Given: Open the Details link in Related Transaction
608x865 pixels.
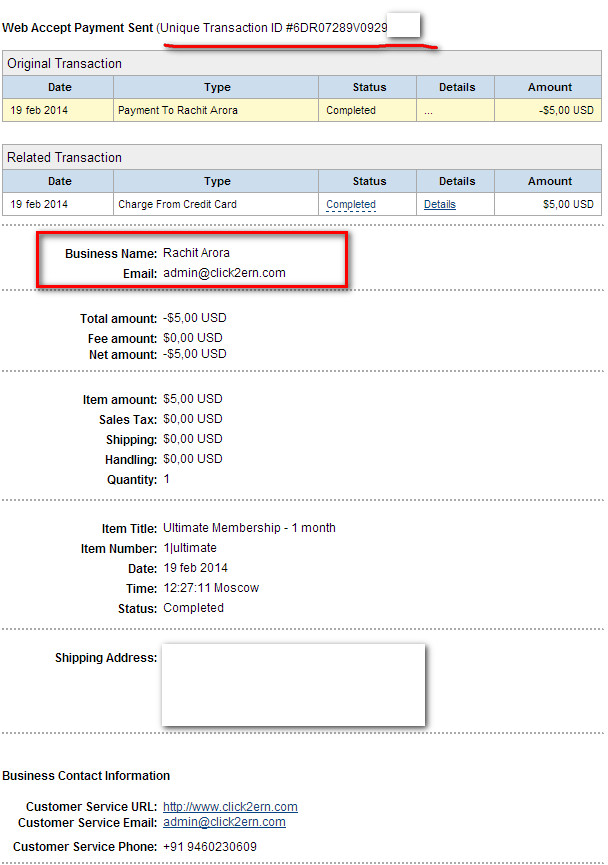Looking at the screenshot, I should coord(439,204).
